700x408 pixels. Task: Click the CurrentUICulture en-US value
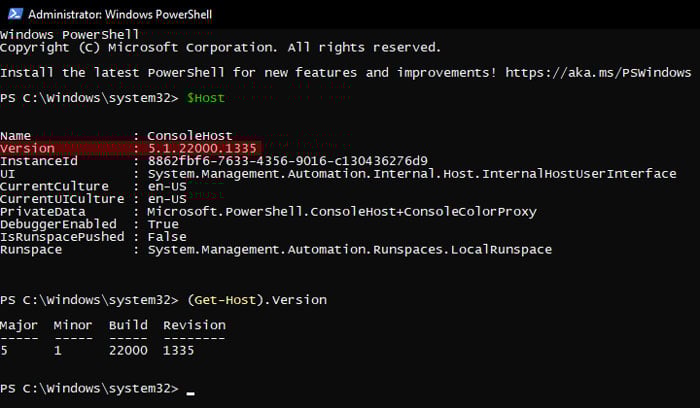167,199
